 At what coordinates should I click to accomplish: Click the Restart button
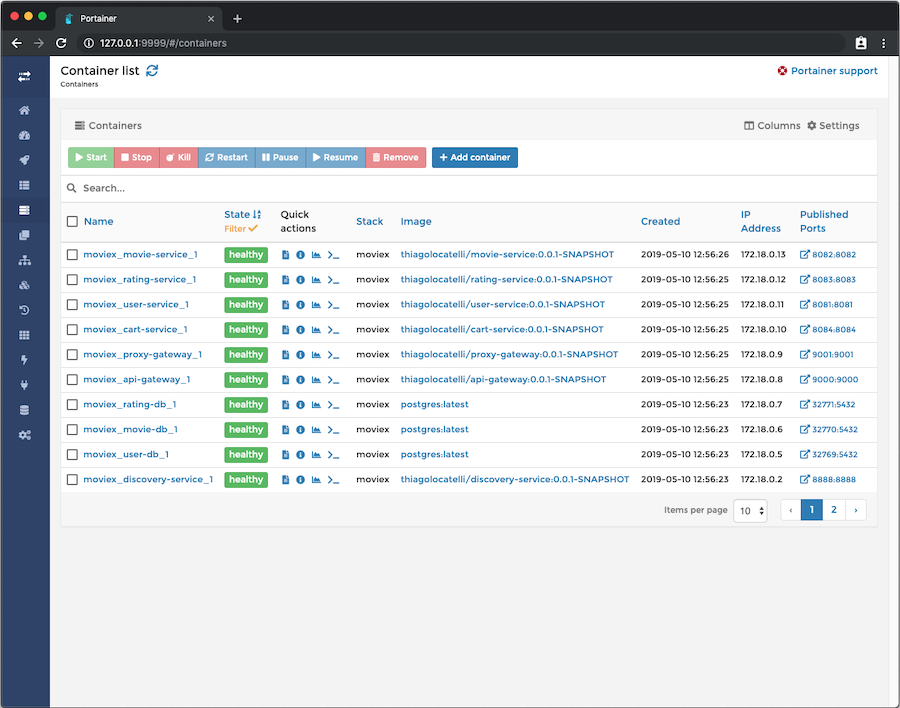227,157
